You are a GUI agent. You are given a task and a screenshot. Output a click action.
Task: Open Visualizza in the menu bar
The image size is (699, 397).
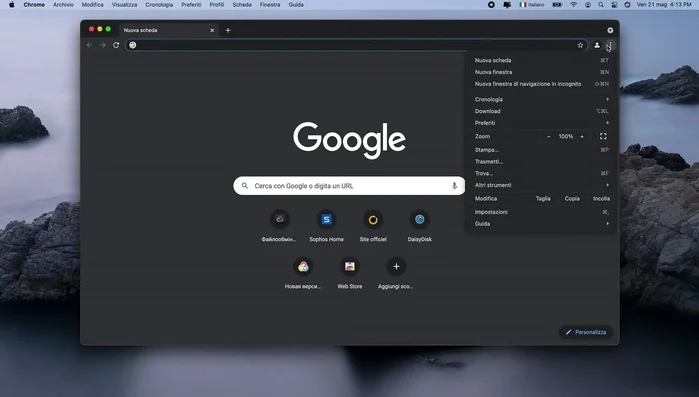124,4
